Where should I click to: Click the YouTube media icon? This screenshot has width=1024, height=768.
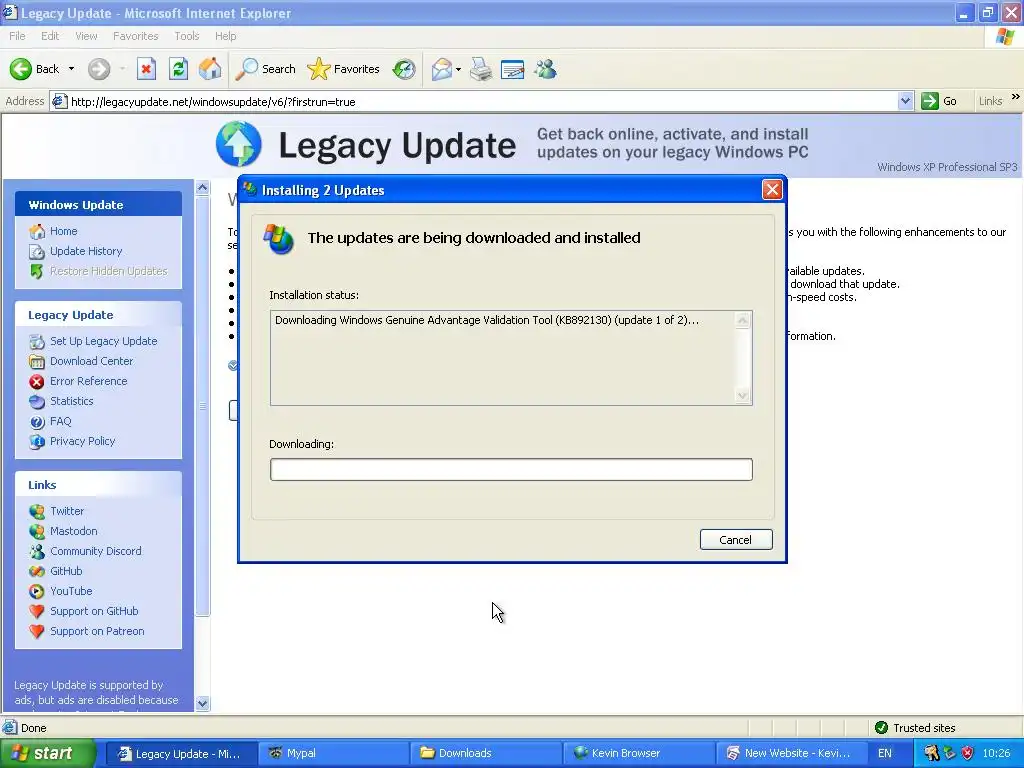pos(37,592)
